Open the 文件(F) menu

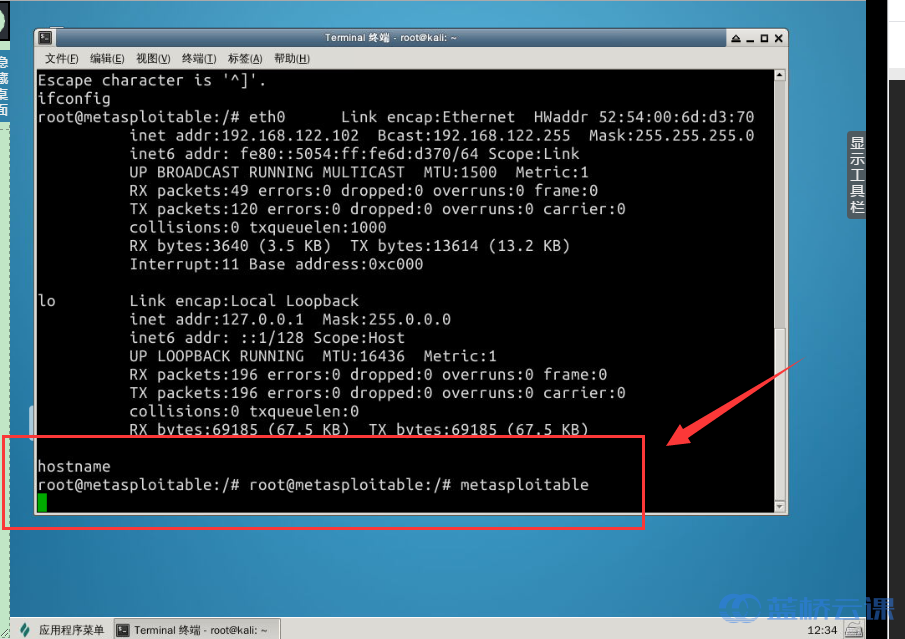pyautogui.click(x=61, y=59)
